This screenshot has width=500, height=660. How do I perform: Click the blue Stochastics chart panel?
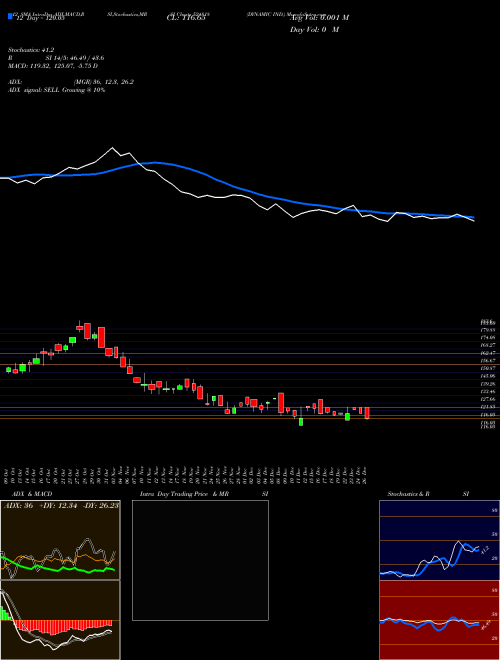[x=439, y=540]
